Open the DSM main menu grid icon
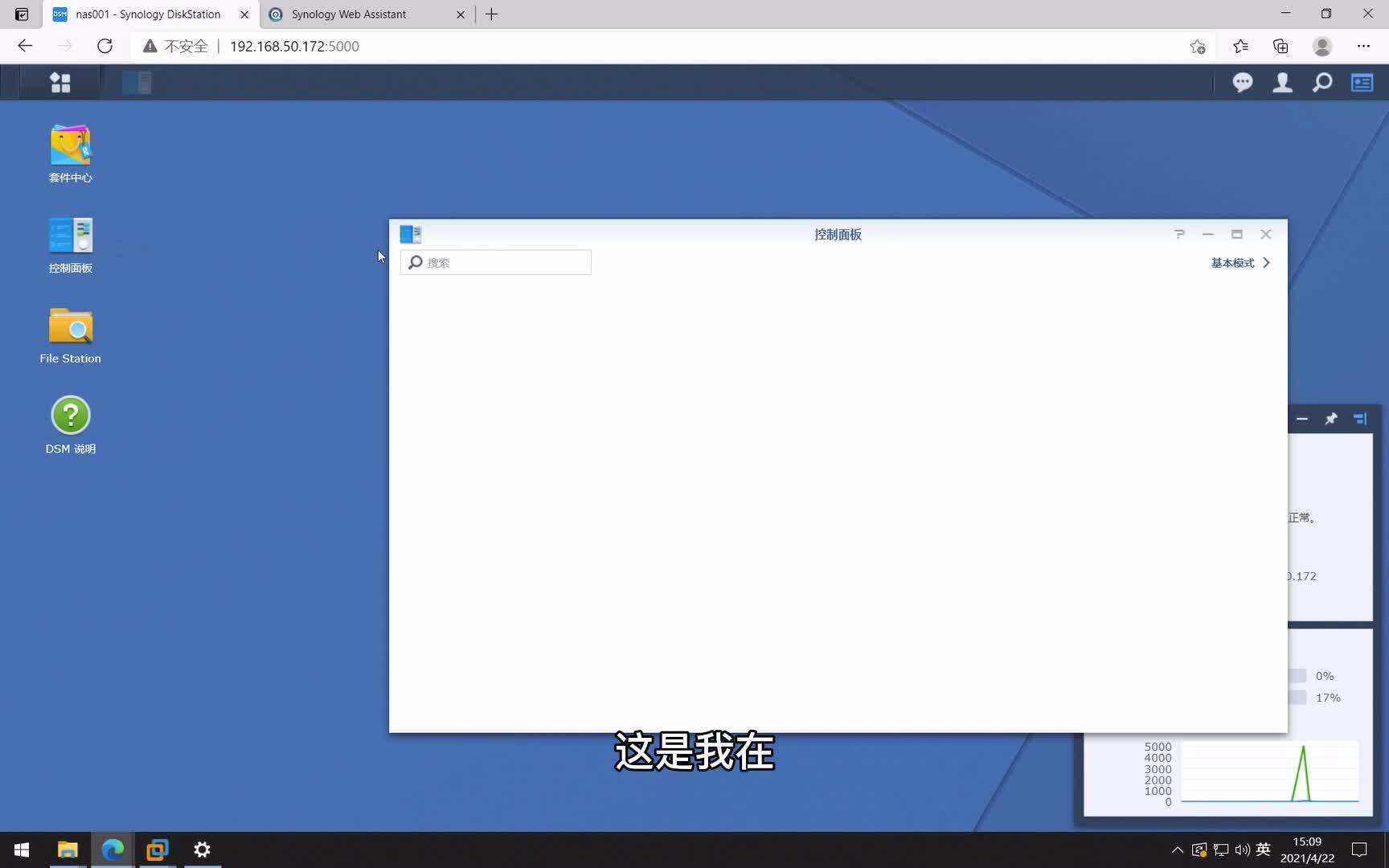This screenshot has height=868, width=1389. [x=60, y=82]
